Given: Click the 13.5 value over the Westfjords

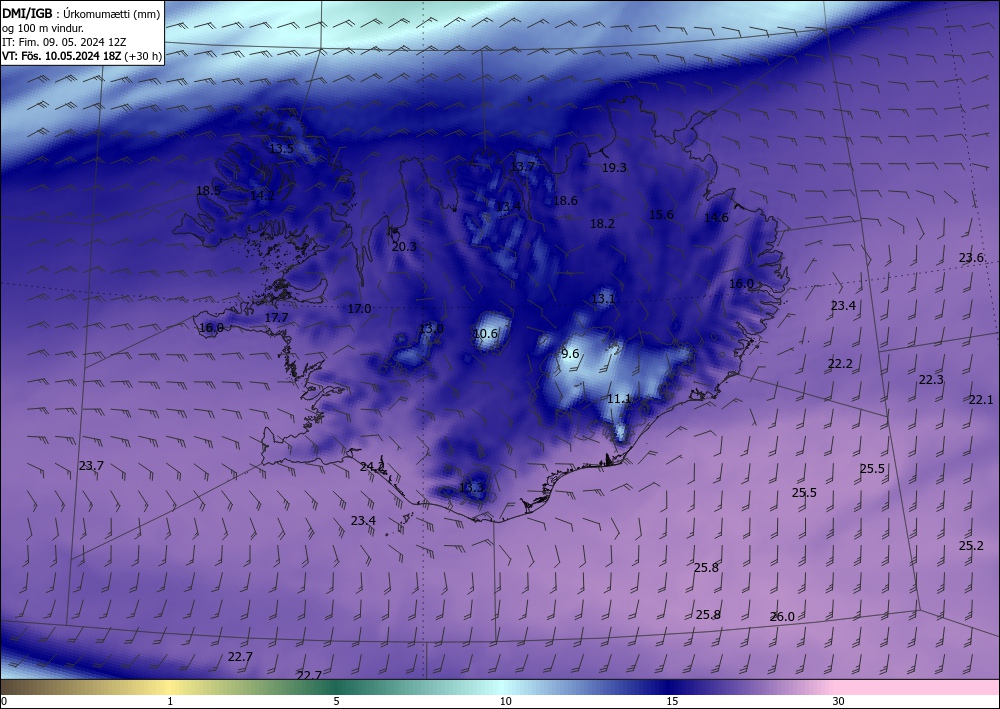Looking at the screenshot, I should (x=281, y=149).
